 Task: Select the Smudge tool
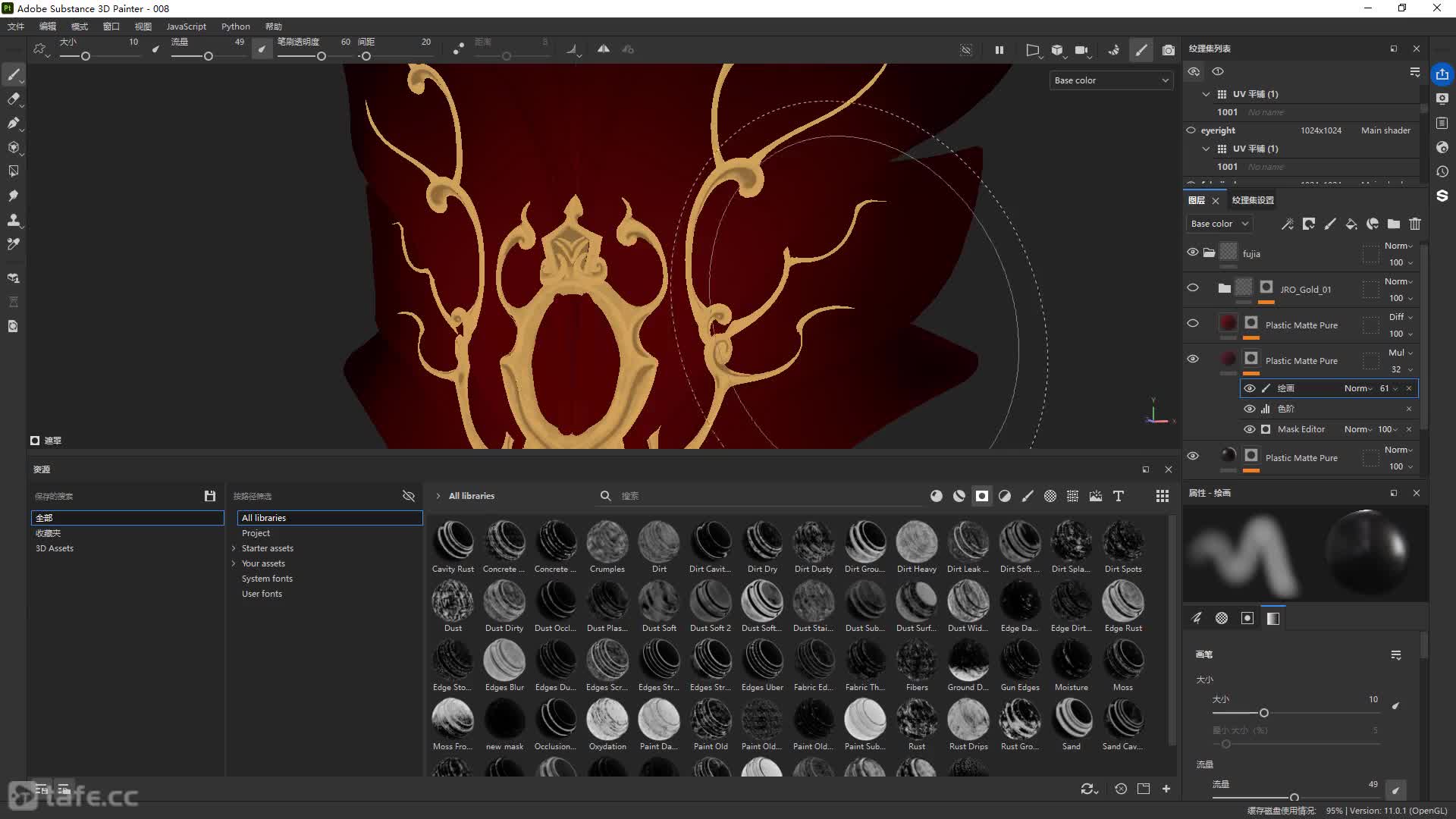(14, 196)
